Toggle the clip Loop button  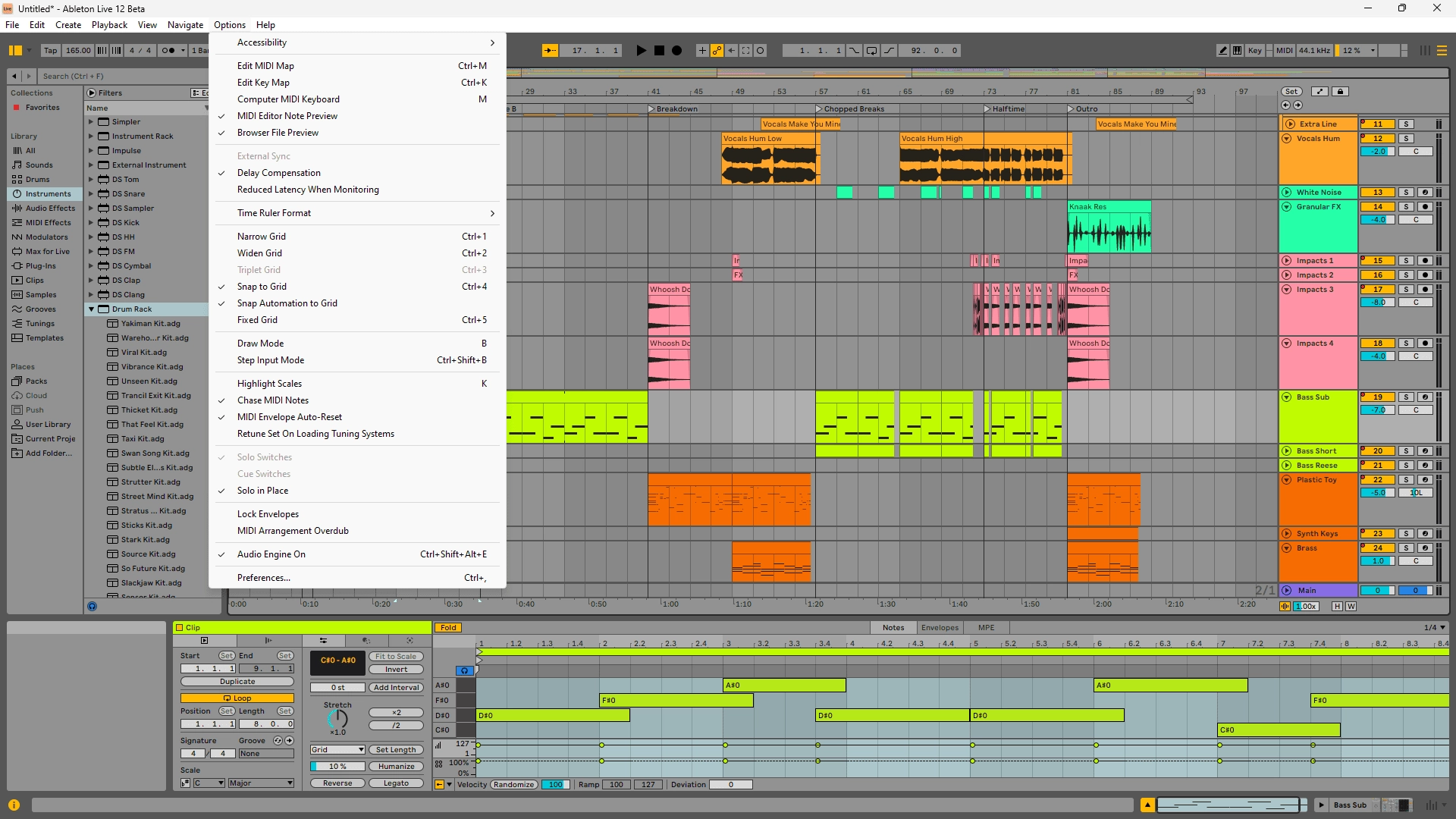(x=237, y=698)
